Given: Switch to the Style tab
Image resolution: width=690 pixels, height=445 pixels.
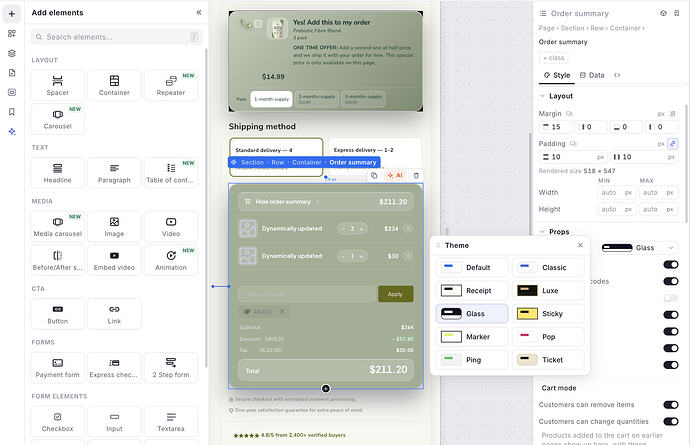Looking at the screenshot, I should tap(557, 75).
